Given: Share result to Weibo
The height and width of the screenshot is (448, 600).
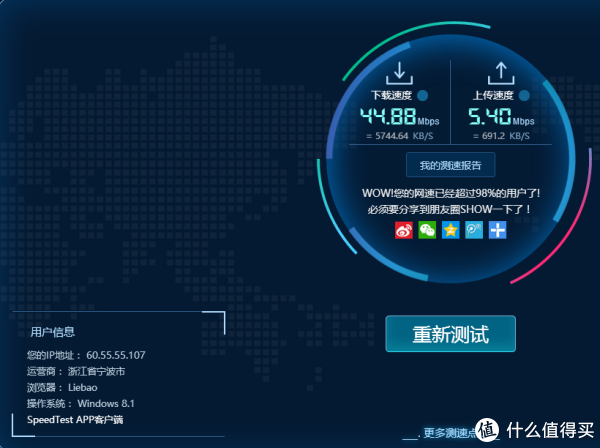Looking at the screenshot, I should coord(404,230).
